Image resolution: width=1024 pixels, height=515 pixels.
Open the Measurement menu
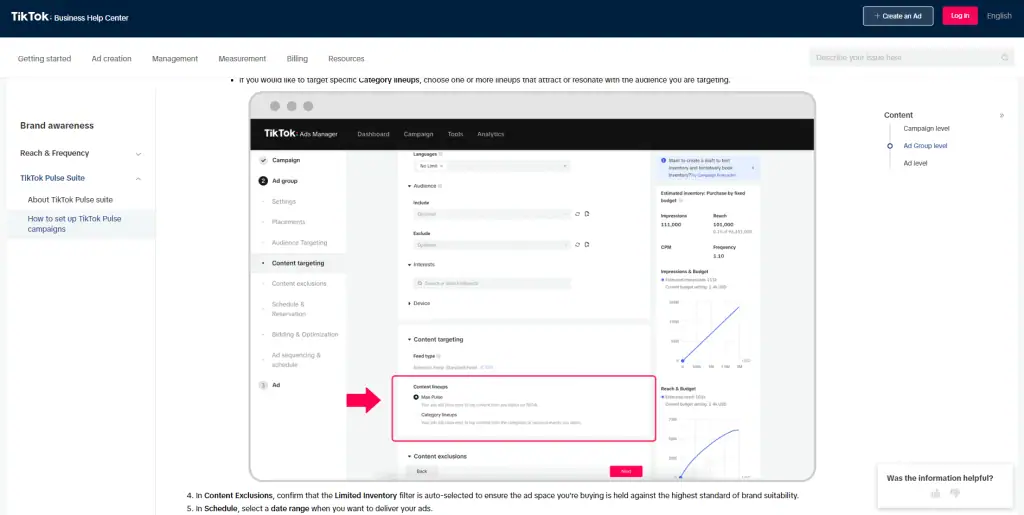[242, 58]
